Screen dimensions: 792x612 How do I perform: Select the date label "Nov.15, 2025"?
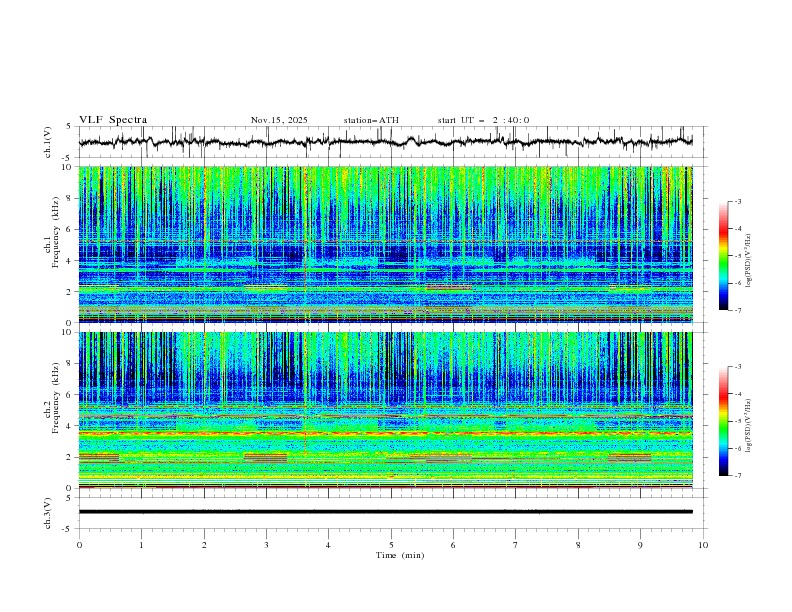pyautogui.click(x=279, y=120)
